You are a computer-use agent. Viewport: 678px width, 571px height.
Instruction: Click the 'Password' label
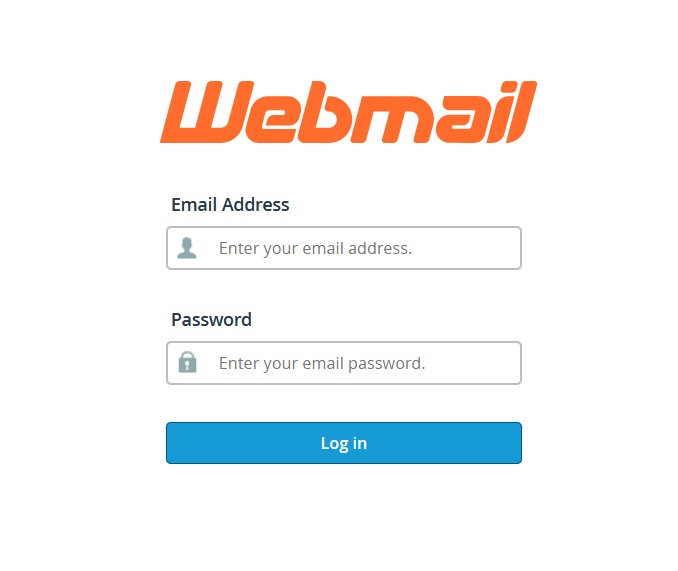click(x=211, y=320)
